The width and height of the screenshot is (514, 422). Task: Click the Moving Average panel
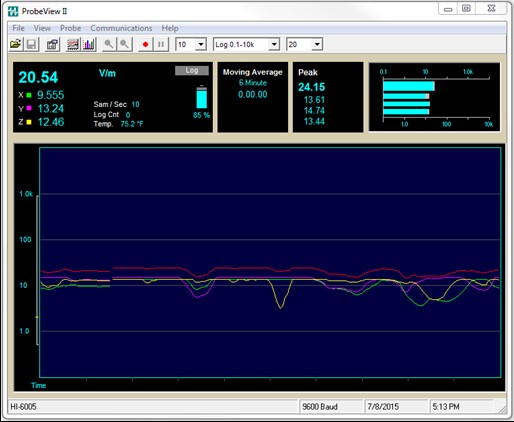click(253, 97)
